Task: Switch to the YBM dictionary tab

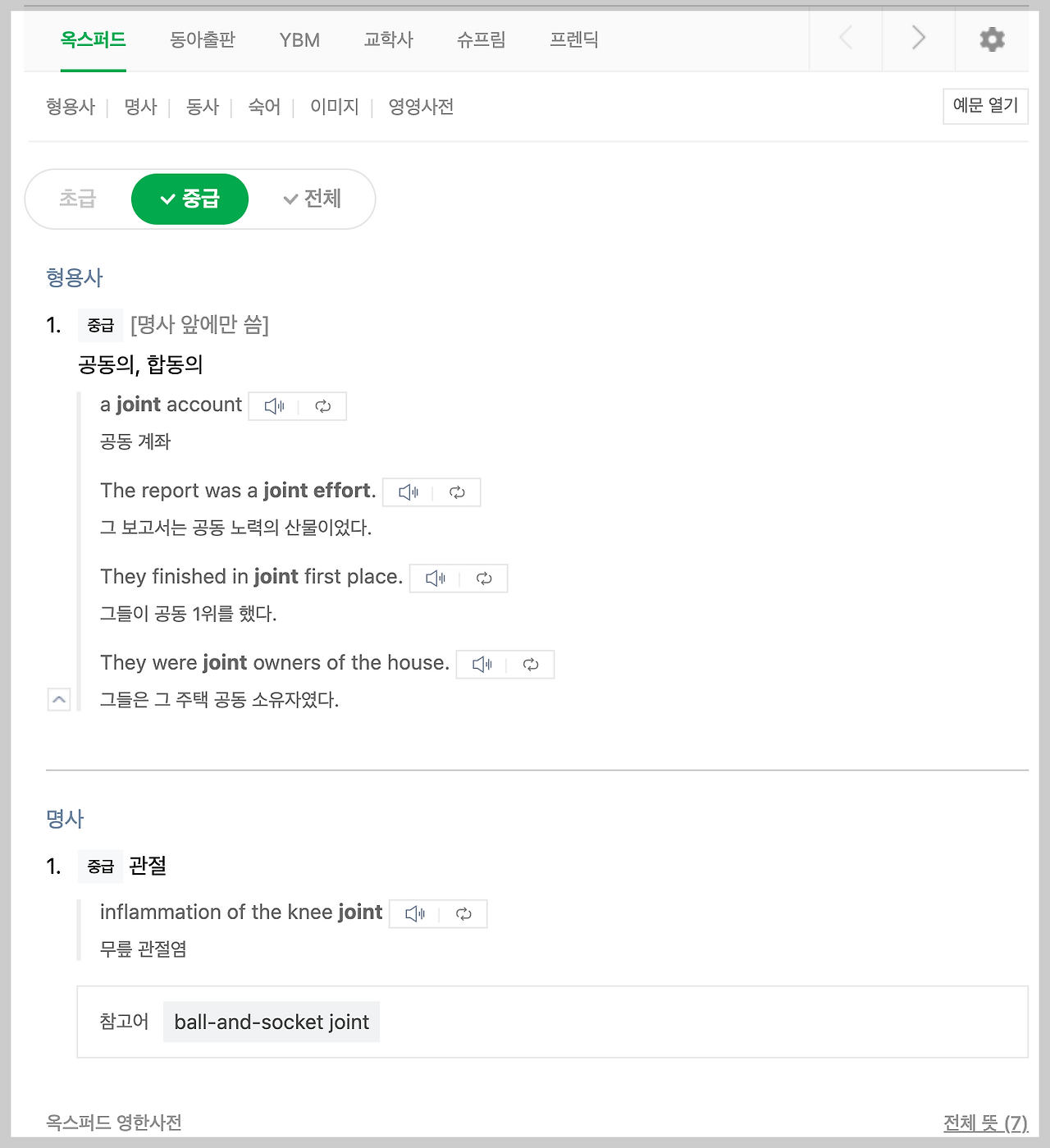Action: (x=299, y=39)
